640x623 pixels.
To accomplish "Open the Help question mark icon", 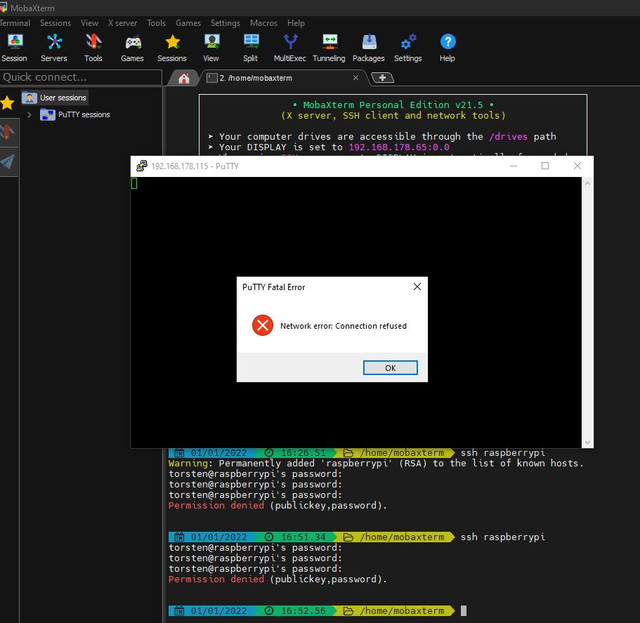I will (447, 48).
